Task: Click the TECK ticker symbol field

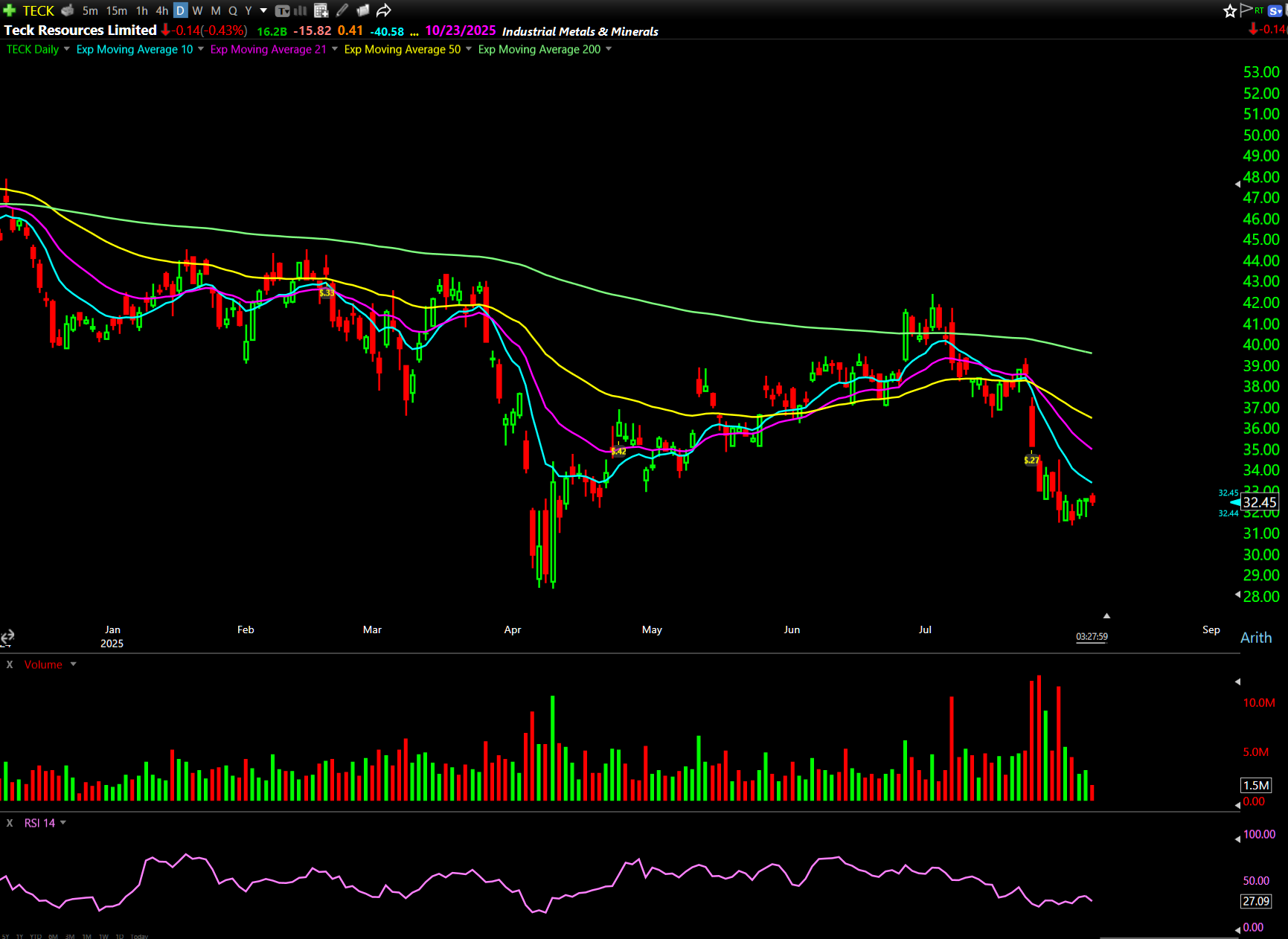Action: click(x=39, y=10)
